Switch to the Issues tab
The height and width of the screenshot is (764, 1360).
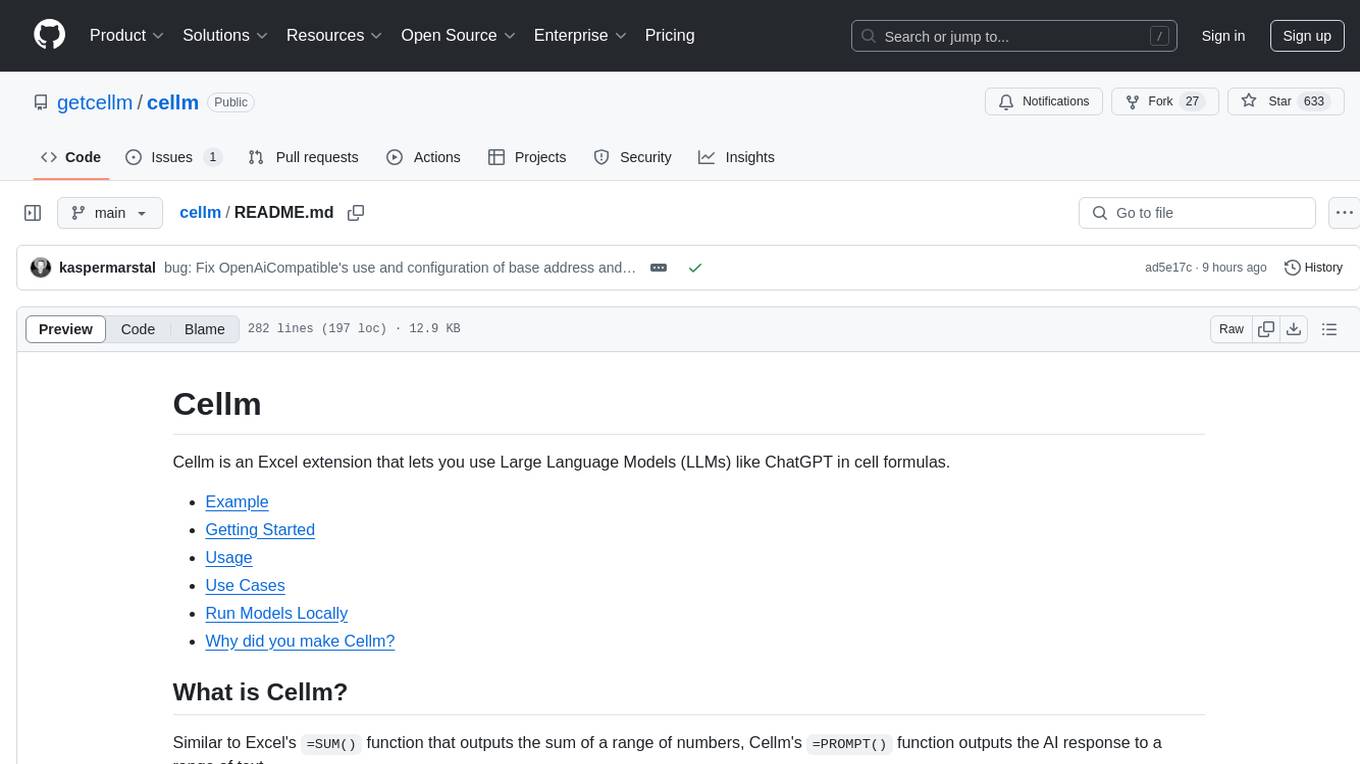[173, 157]
